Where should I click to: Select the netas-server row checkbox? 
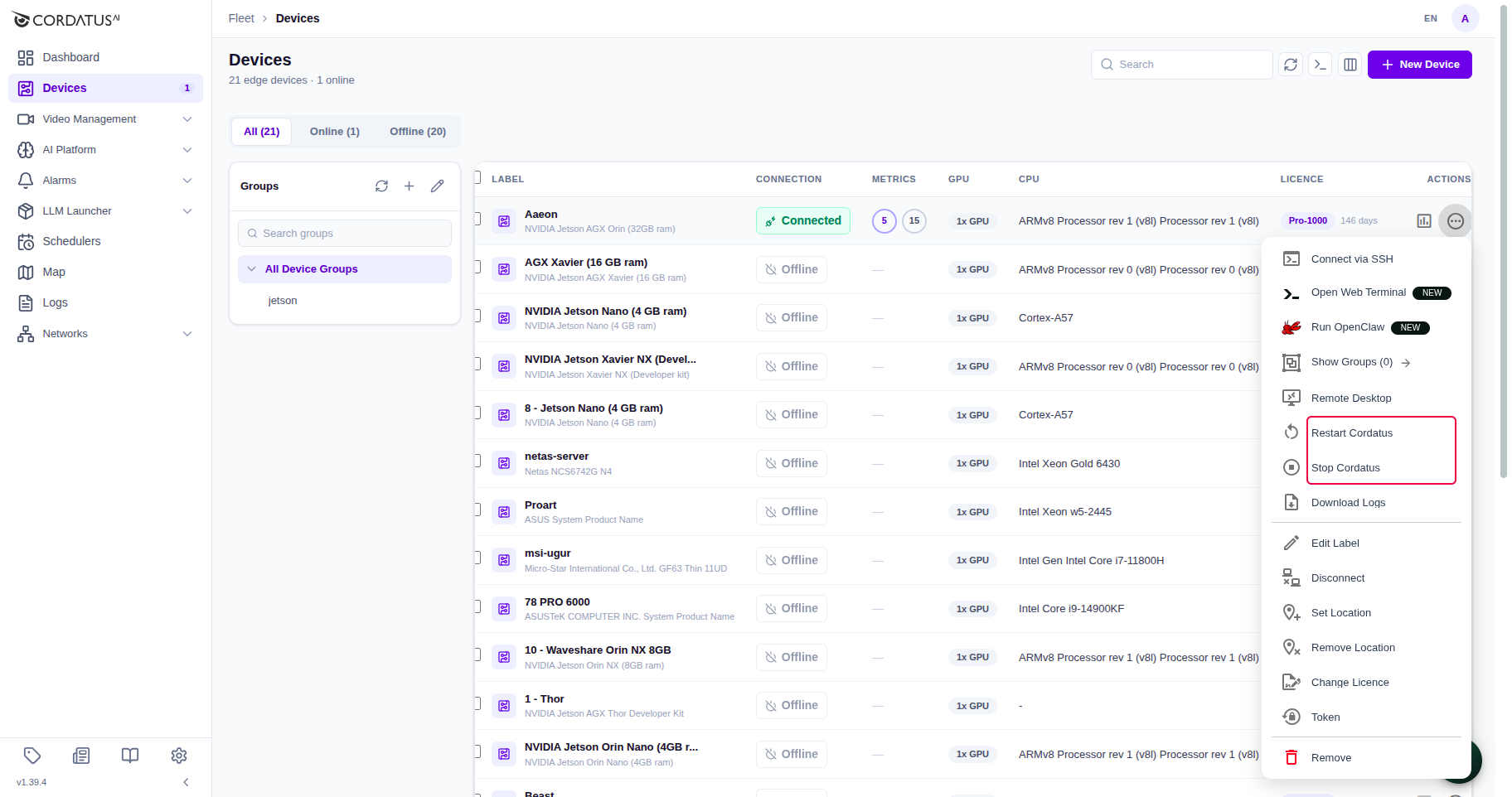click(x=477, y=461)
